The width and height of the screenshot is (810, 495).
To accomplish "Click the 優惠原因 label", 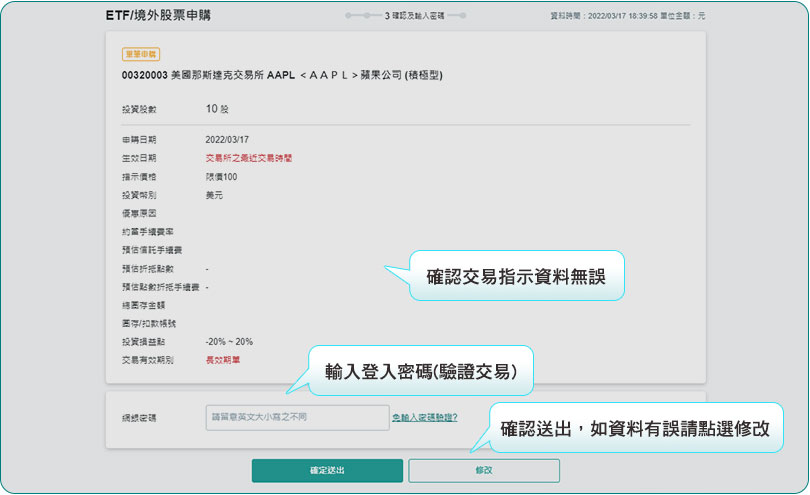I will pos(139,213).
